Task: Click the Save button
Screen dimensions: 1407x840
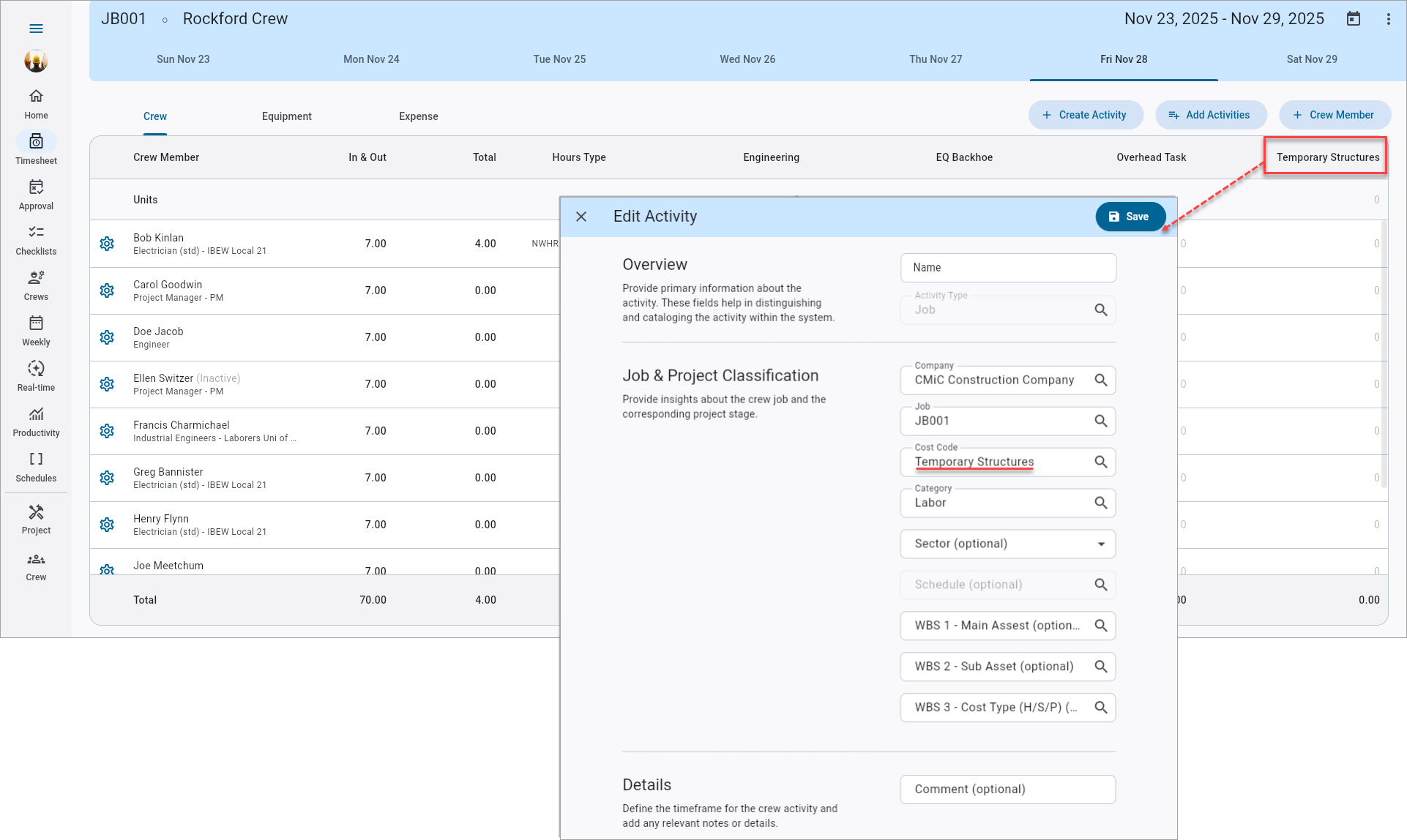Action: 1130,217
